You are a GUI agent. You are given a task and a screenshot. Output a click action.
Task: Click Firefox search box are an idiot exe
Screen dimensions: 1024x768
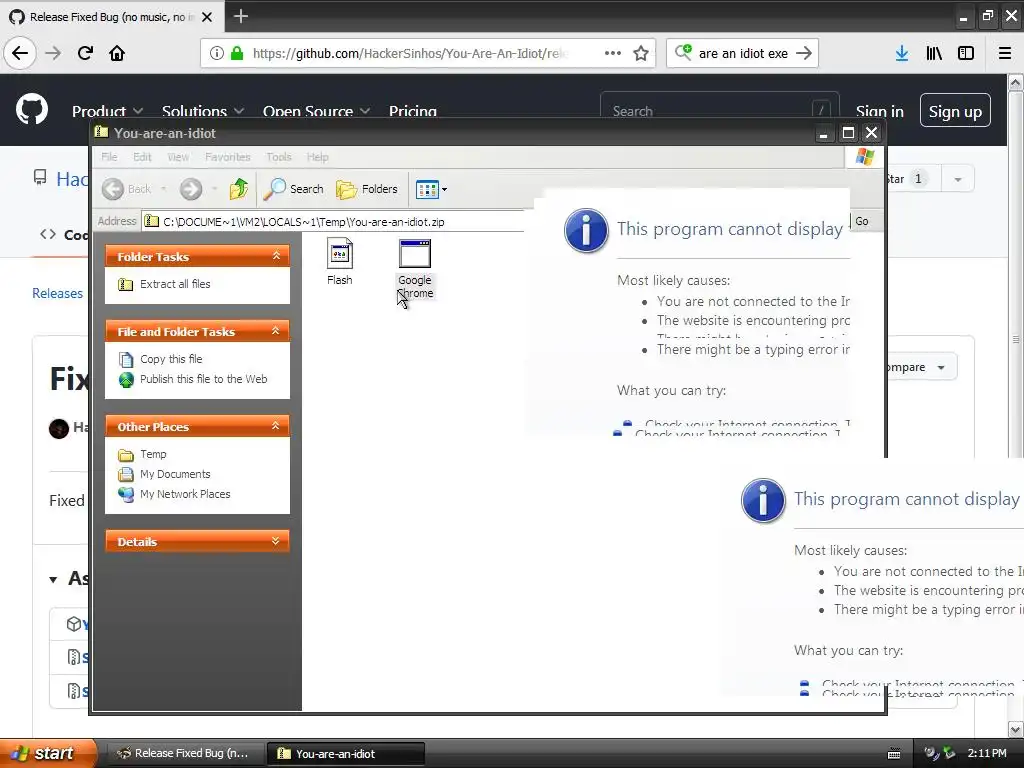(743, 54)
